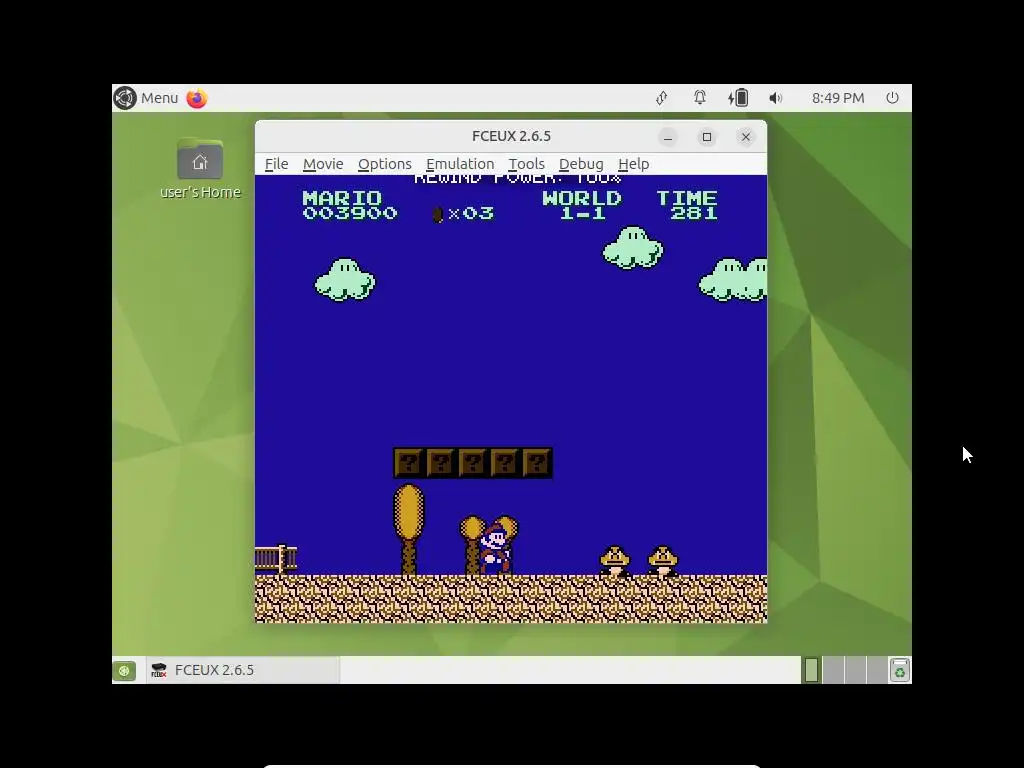This screenshot has width=1024, height=768.
Task: Open the power session icon
Action: (x=892, y=98)
